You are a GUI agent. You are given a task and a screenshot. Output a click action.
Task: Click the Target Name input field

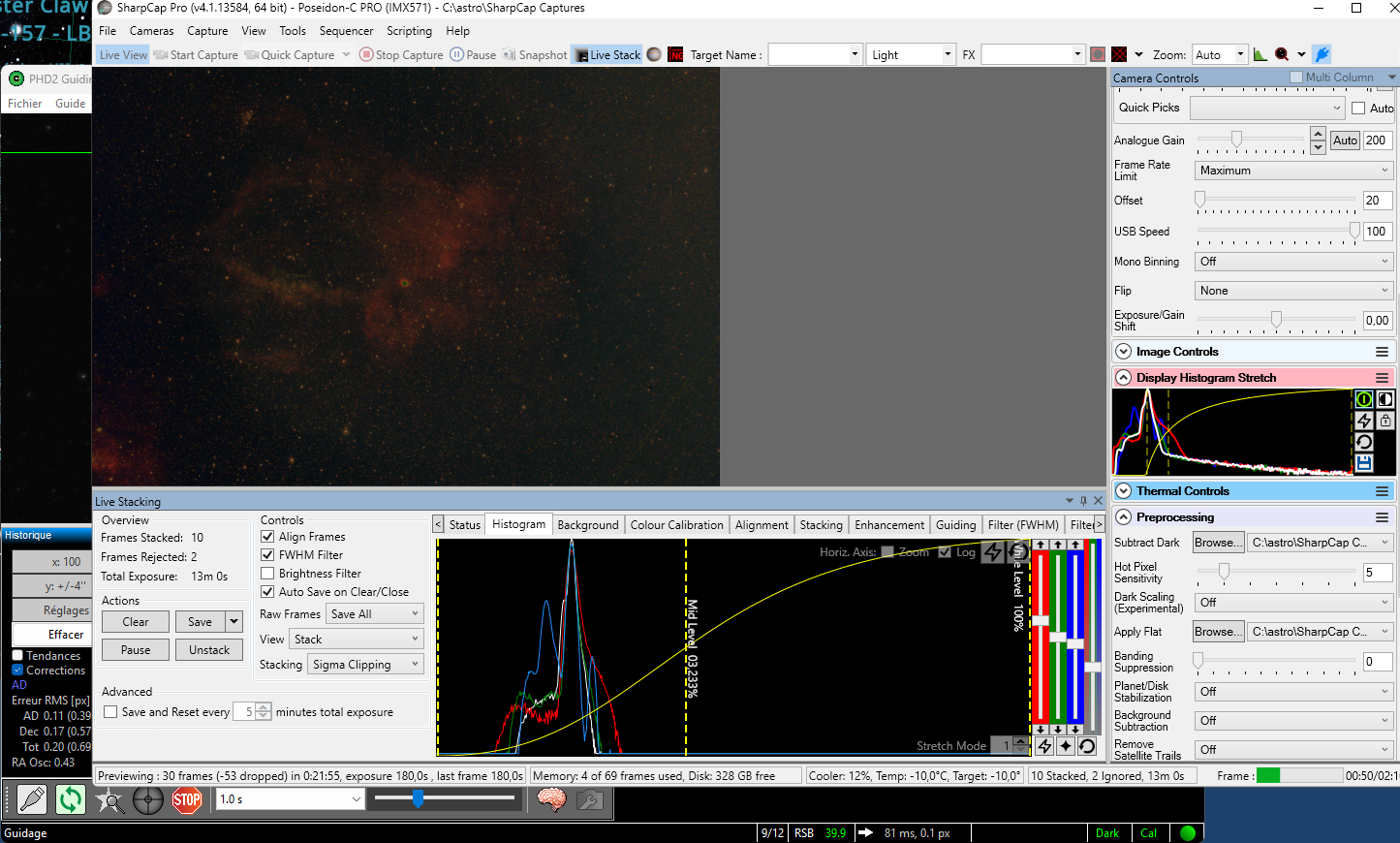click(x=814, y=54)
